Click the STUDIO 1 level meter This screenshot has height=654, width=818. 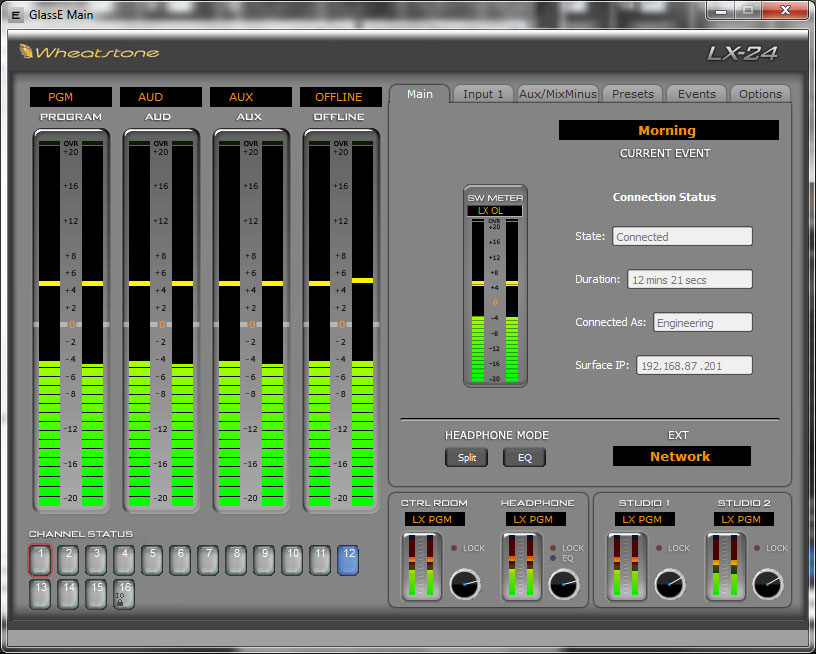(626, 566)
